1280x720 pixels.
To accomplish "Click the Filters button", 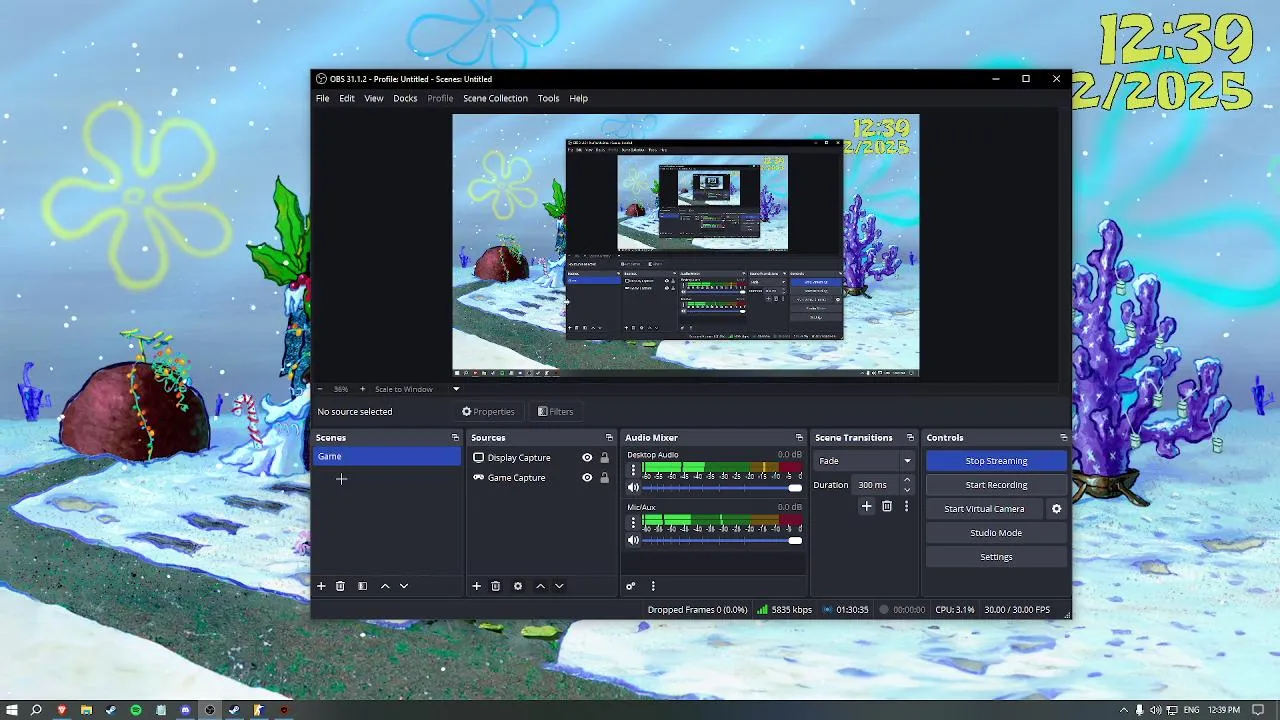I will pos(555,412).
